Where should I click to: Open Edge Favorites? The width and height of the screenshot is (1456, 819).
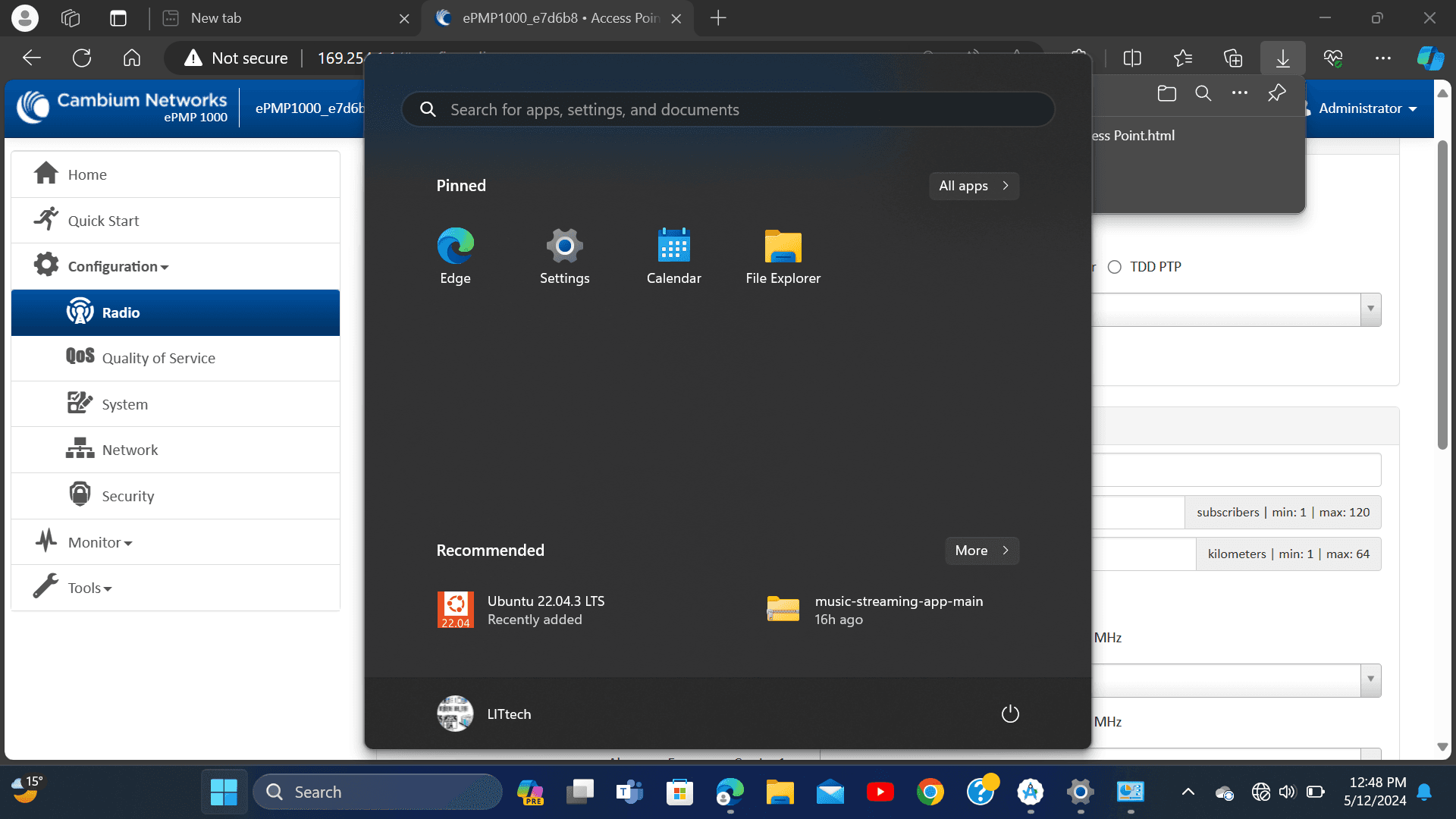coord(1183,58)
